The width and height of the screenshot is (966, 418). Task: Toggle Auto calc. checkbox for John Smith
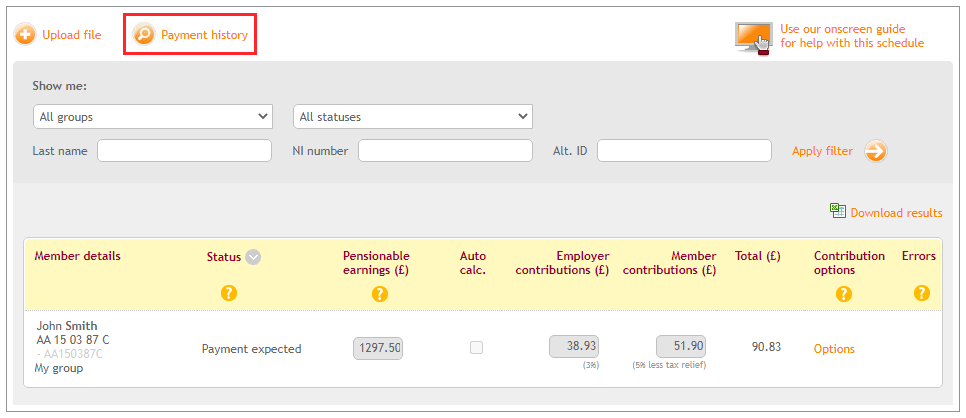click(x=476, y=348)
